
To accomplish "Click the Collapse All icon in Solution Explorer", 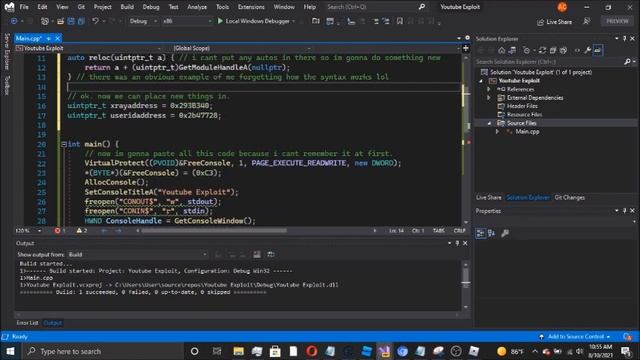I will (x=553, y=50).
